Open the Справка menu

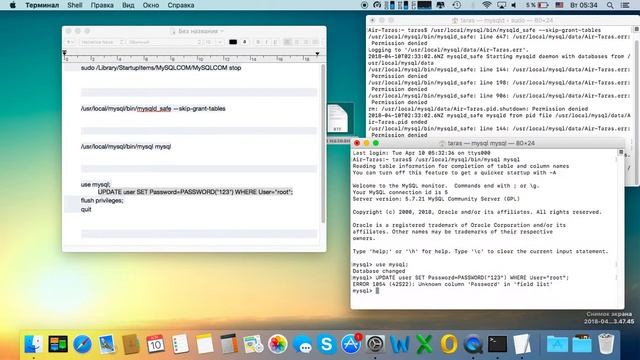[x=181, y=5]
